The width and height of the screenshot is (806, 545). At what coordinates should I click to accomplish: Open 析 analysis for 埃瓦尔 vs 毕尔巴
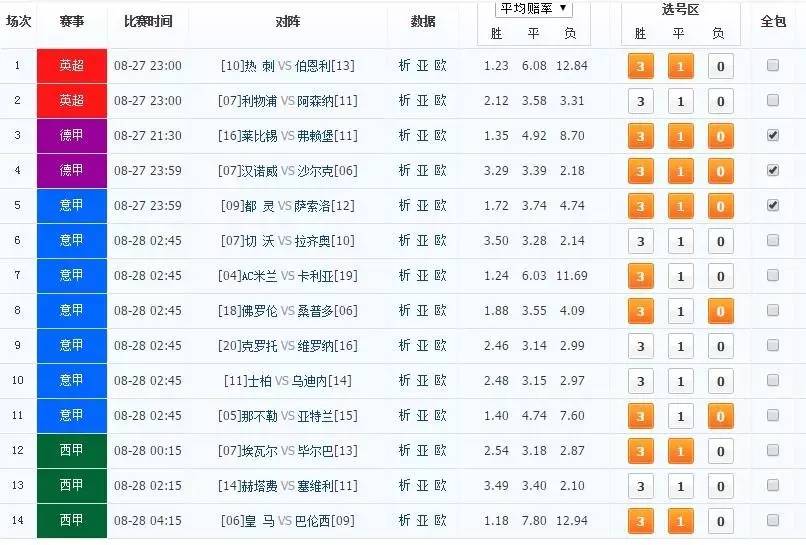click(x=405, y=450)
